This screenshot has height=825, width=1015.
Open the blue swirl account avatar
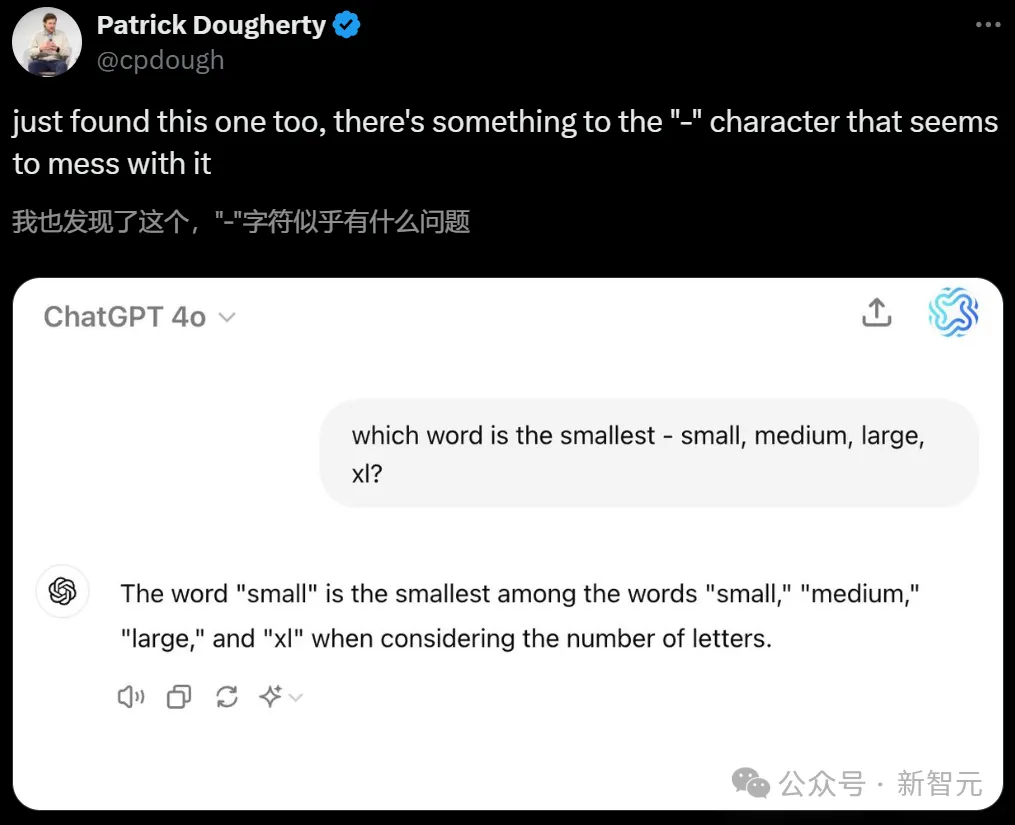952,313
